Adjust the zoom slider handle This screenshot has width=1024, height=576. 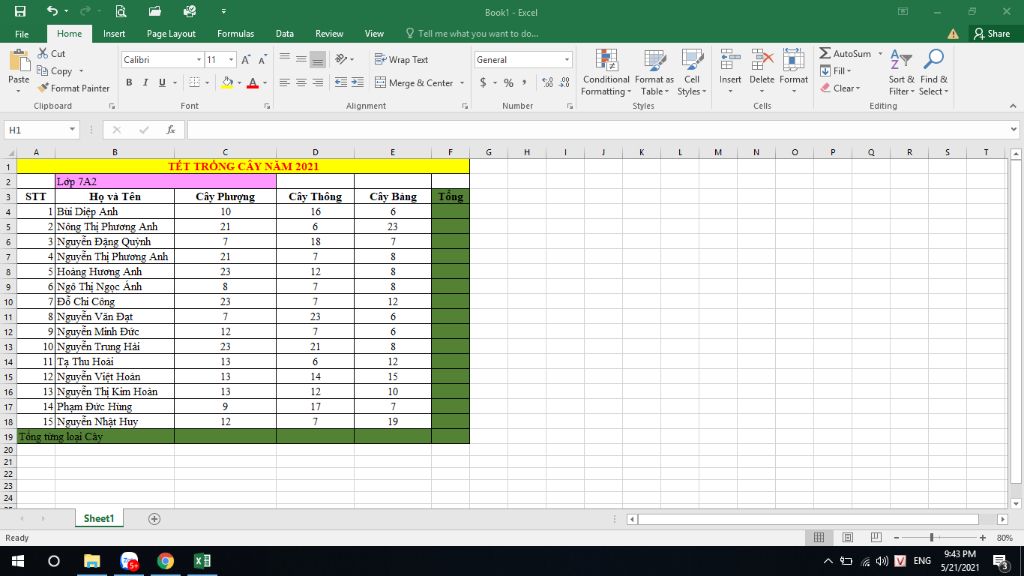(932, 537)
